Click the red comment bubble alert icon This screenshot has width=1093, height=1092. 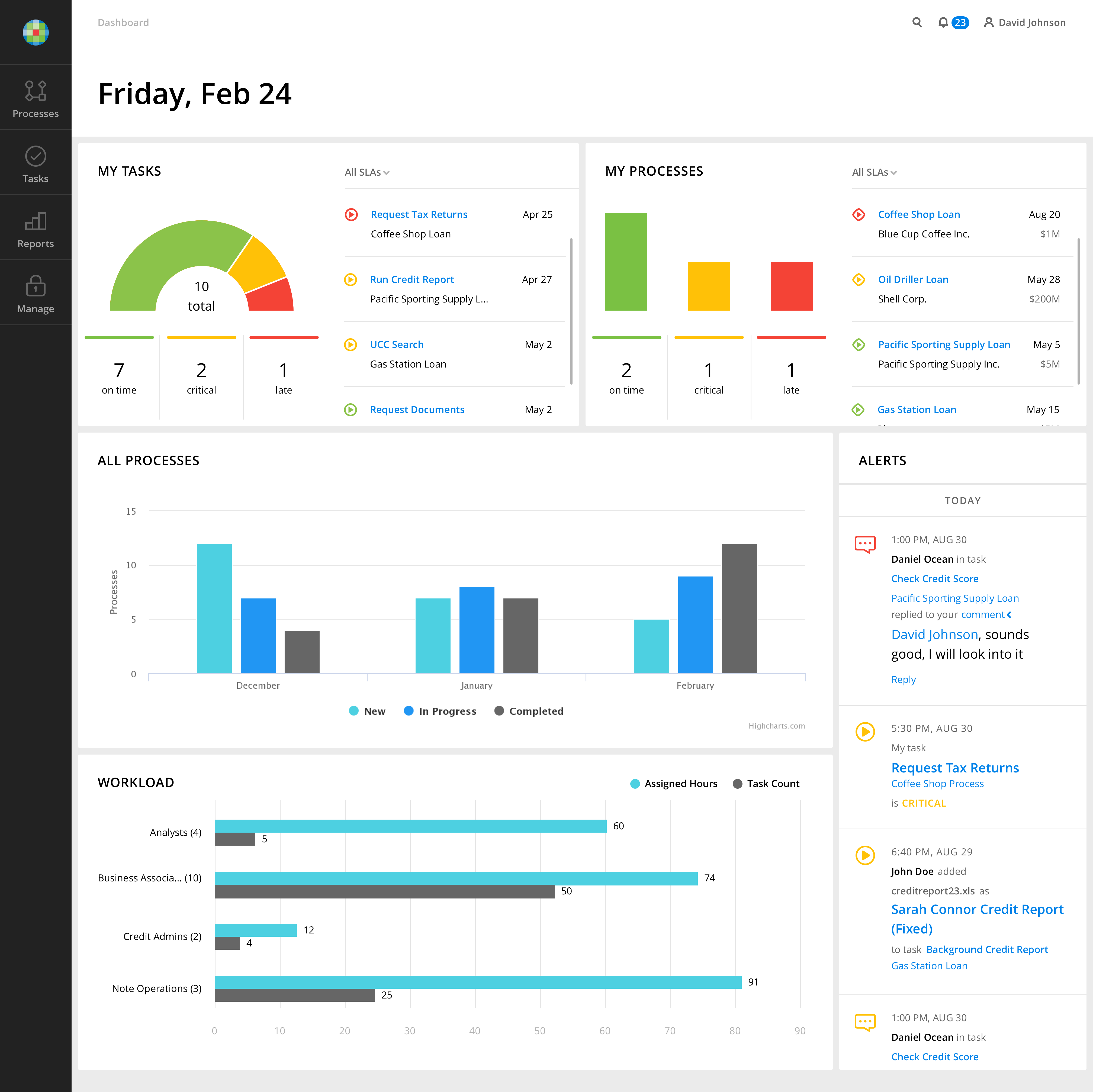click(x=865, y=544)
